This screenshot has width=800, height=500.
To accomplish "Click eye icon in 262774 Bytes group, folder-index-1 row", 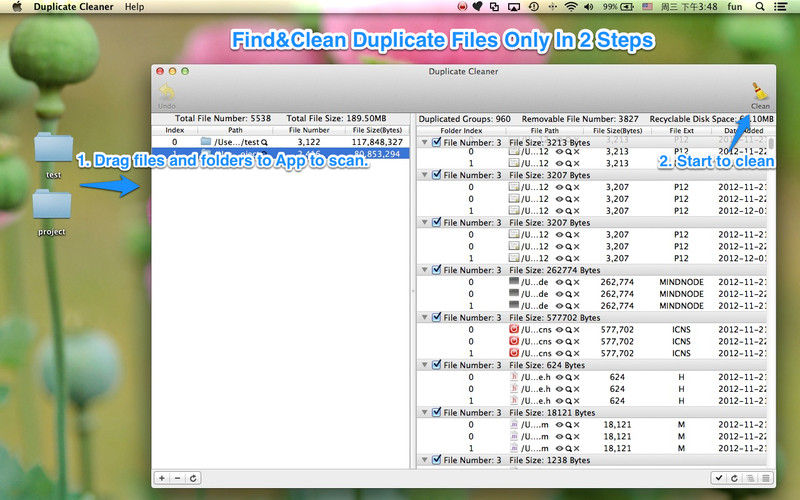I will coord(559,306).
